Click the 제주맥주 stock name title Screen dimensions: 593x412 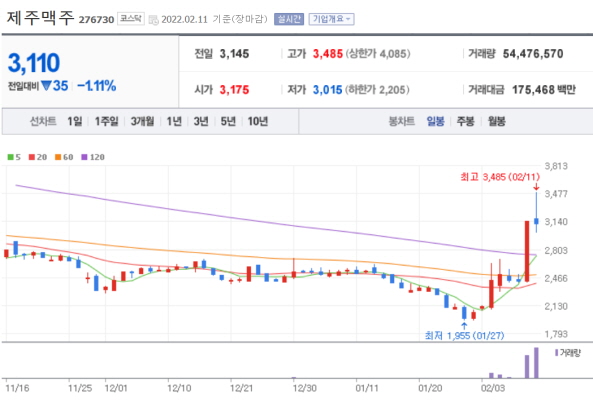coord(40,18)
